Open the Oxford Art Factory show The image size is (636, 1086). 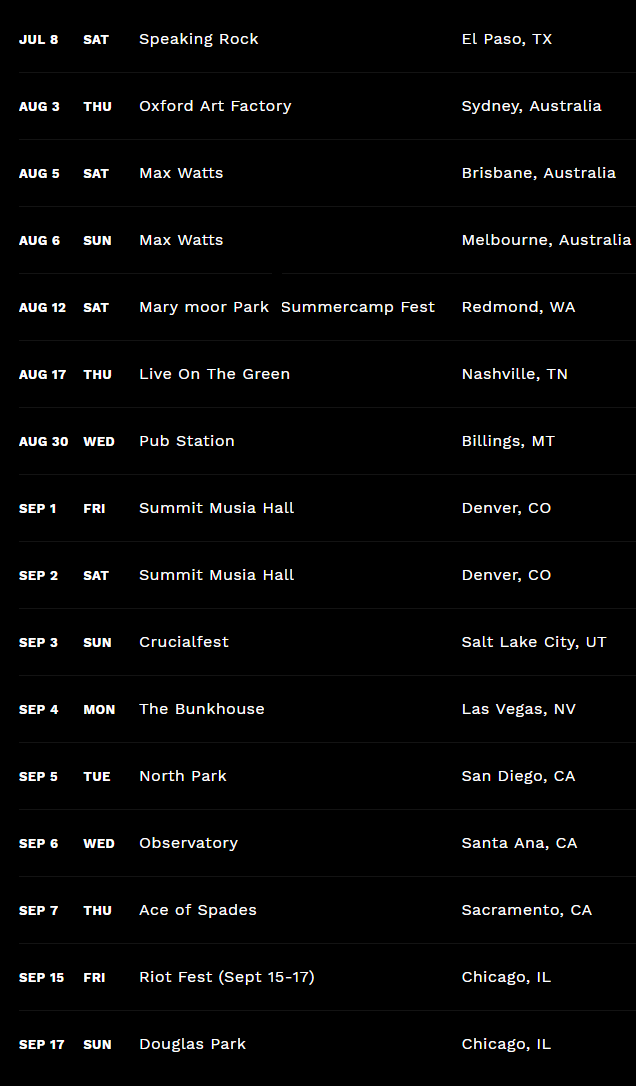point(215,106)
